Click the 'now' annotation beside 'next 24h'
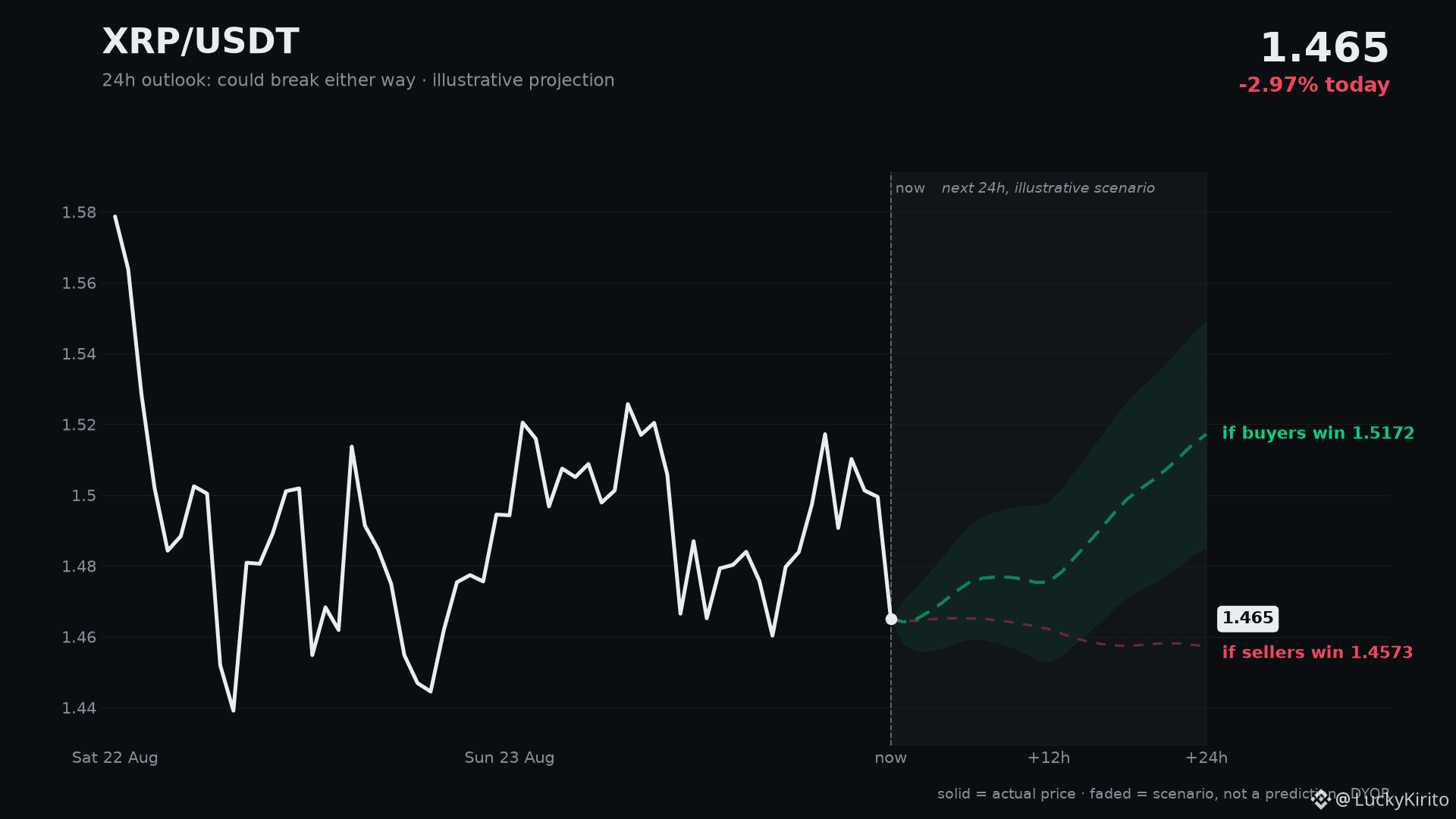Viewport: 1456px width, 819px height. (910, 188)
